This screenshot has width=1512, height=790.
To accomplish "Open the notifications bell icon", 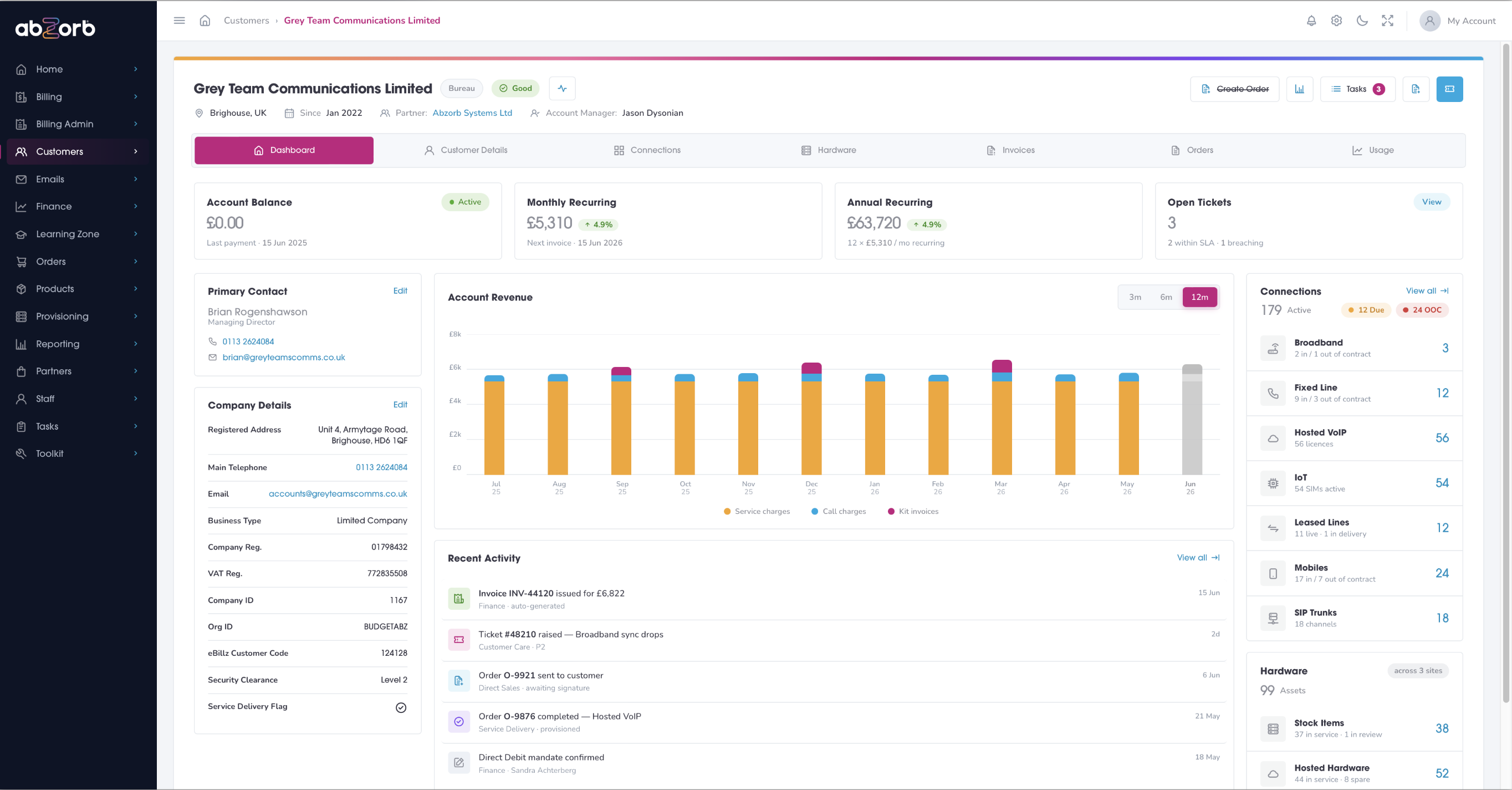I will click(x=1311, y=21).
